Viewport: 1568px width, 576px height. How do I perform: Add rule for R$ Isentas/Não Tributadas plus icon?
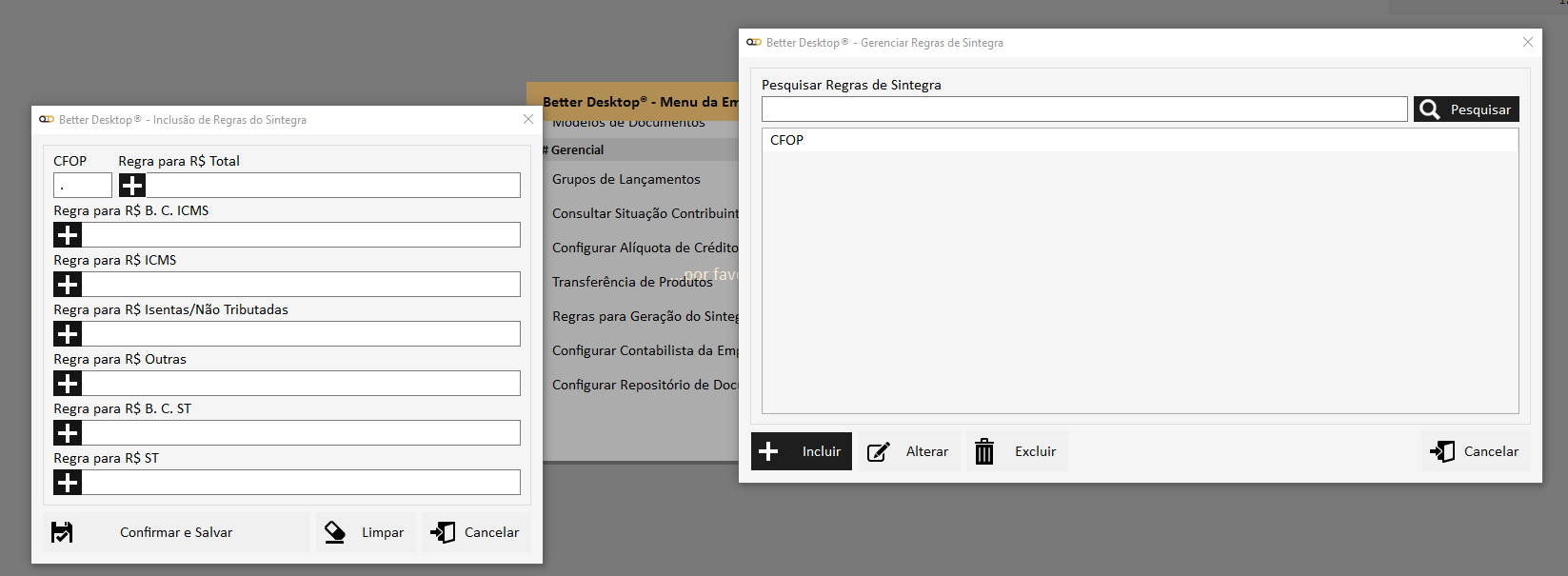tap(68, 334)
